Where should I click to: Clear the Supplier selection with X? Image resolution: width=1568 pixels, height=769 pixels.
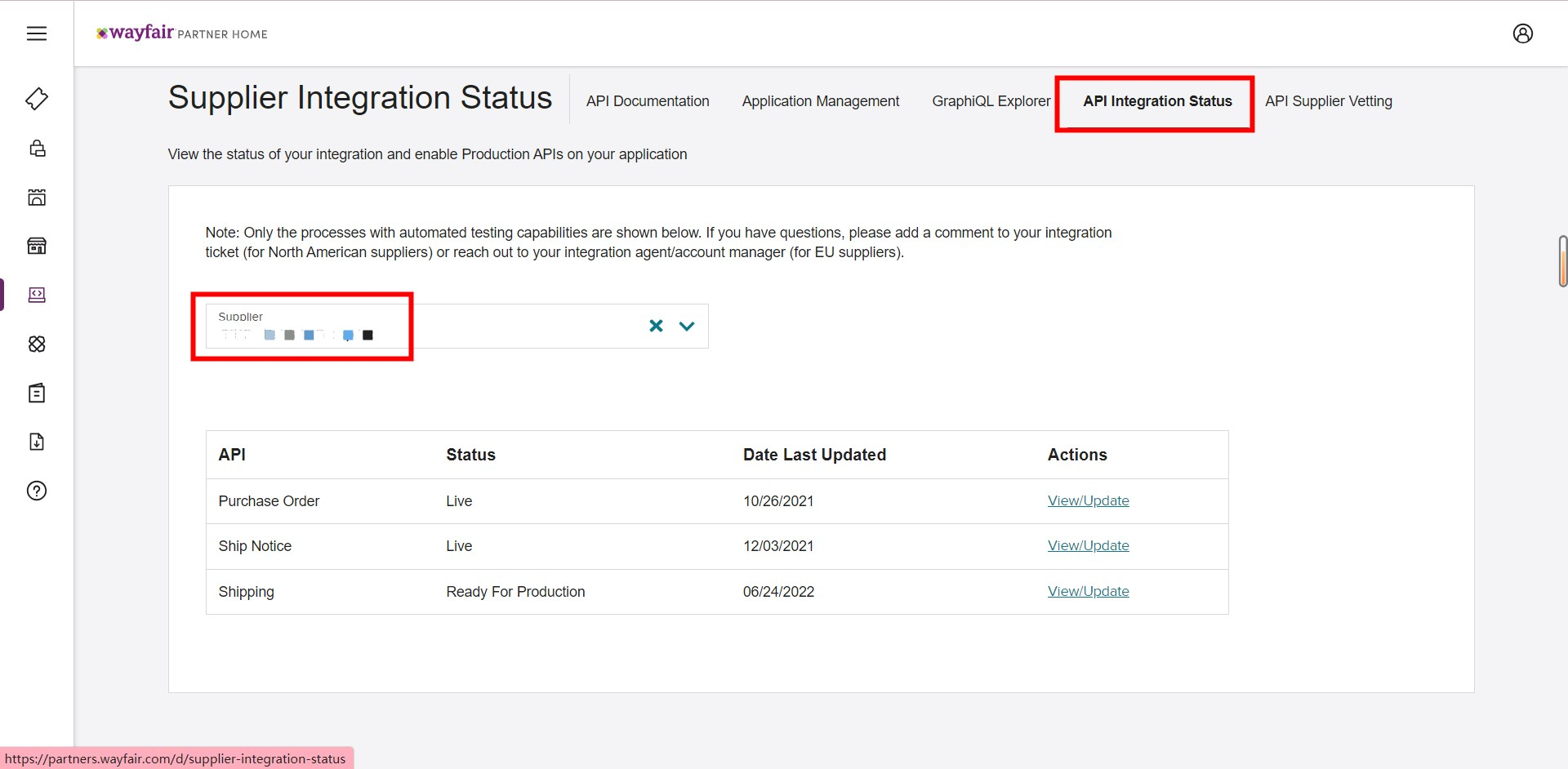click(656, 326)
